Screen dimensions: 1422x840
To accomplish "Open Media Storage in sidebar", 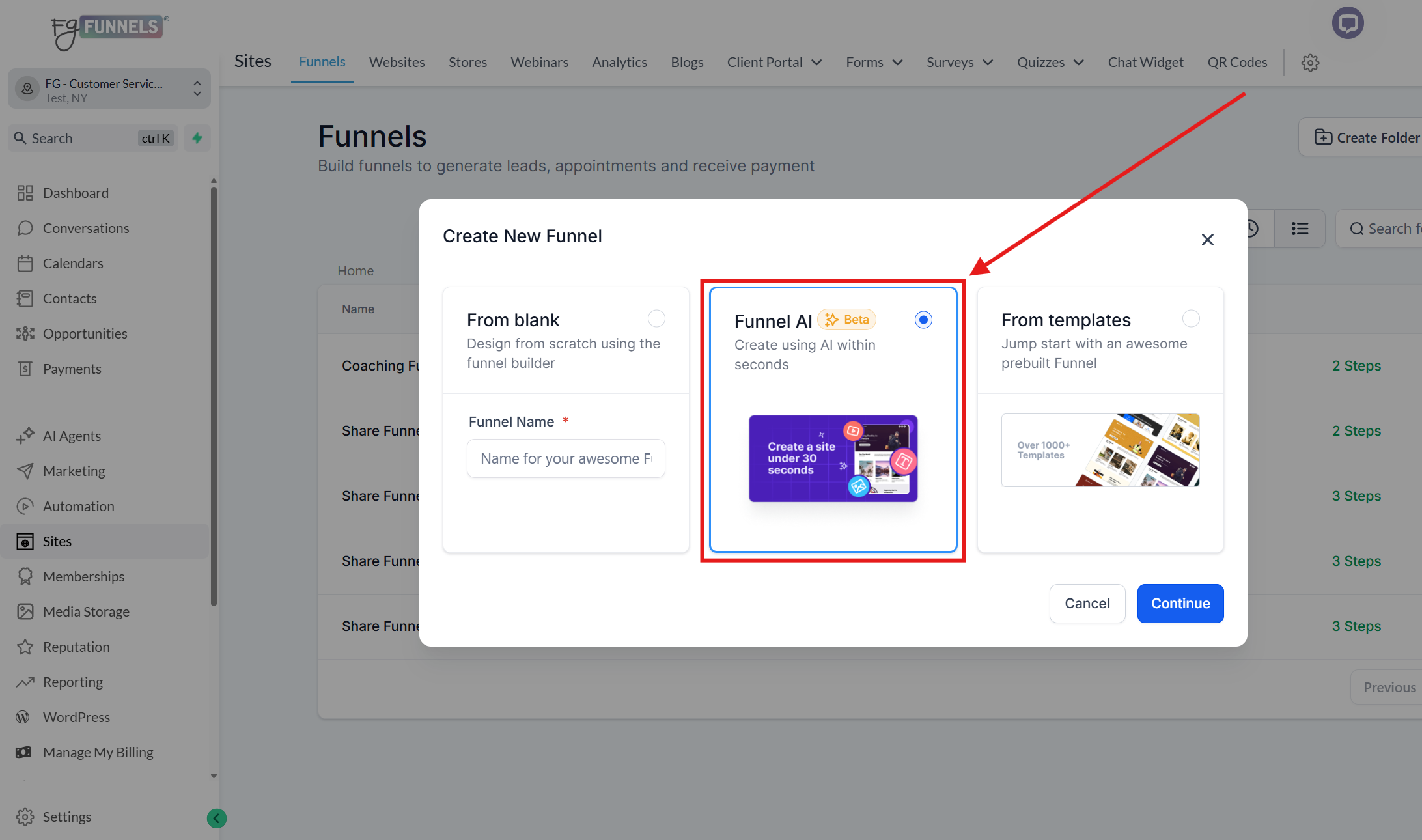I will [86, 611].
